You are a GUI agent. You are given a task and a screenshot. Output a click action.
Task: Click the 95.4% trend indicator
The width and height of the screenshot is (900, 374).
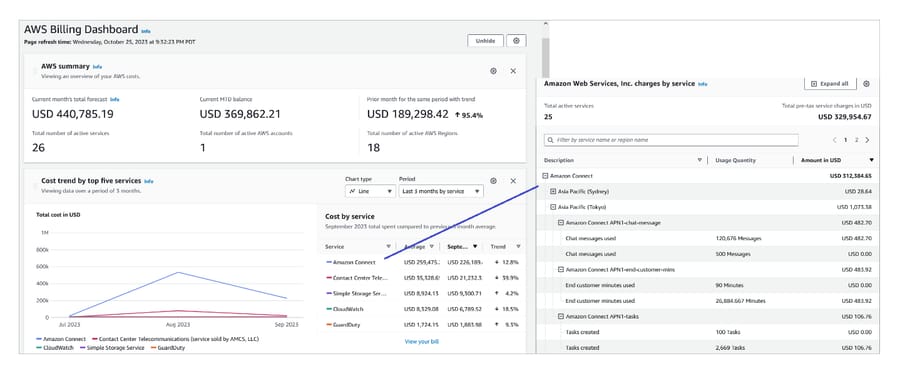(x=469, y=115)
